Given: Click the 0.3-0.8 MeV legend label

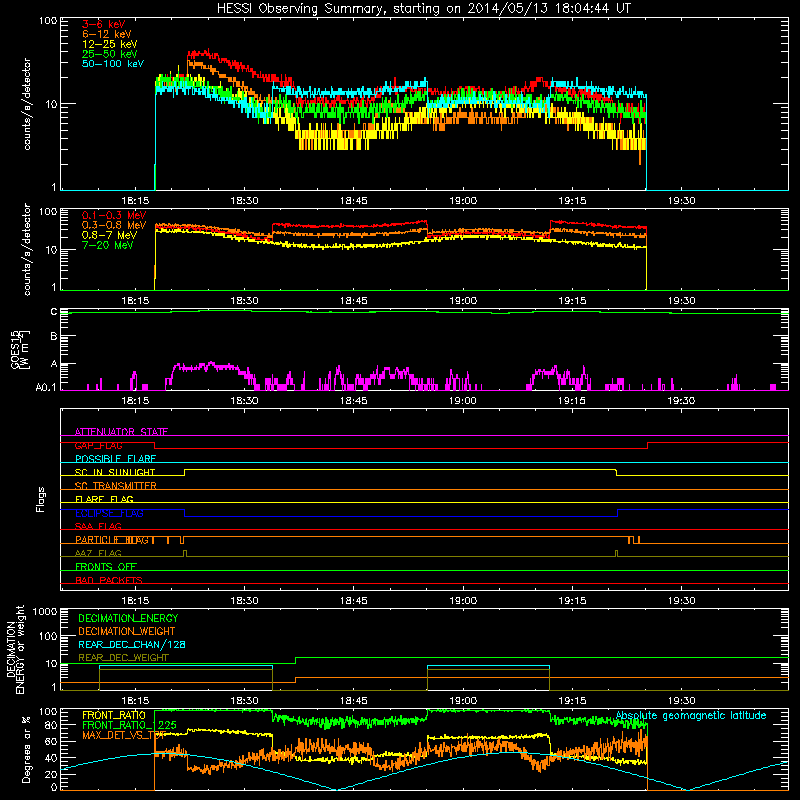Looking at the screenshot, I should 114,225.
